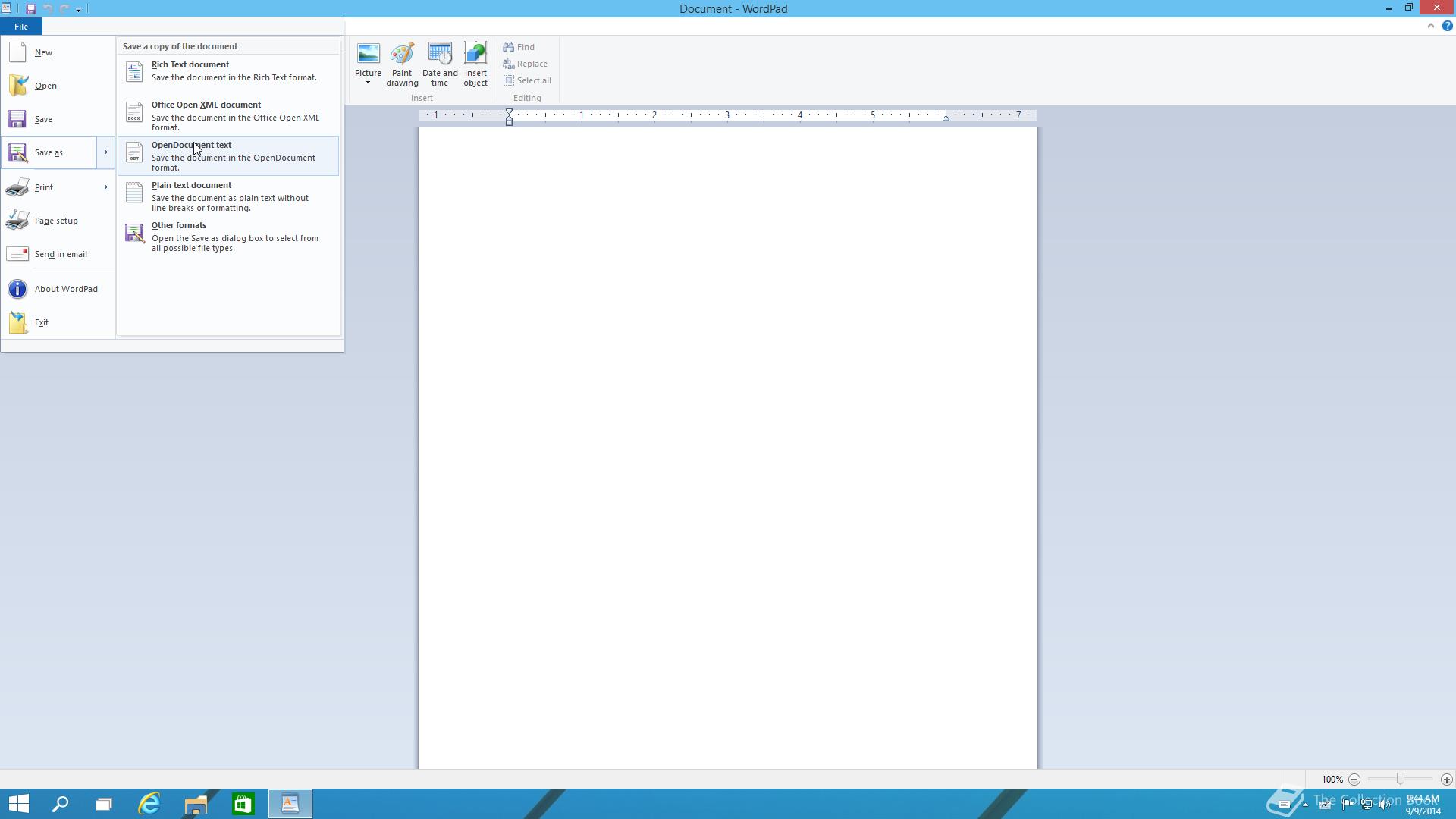Open the Windows Start button

[x=18, y=804]
